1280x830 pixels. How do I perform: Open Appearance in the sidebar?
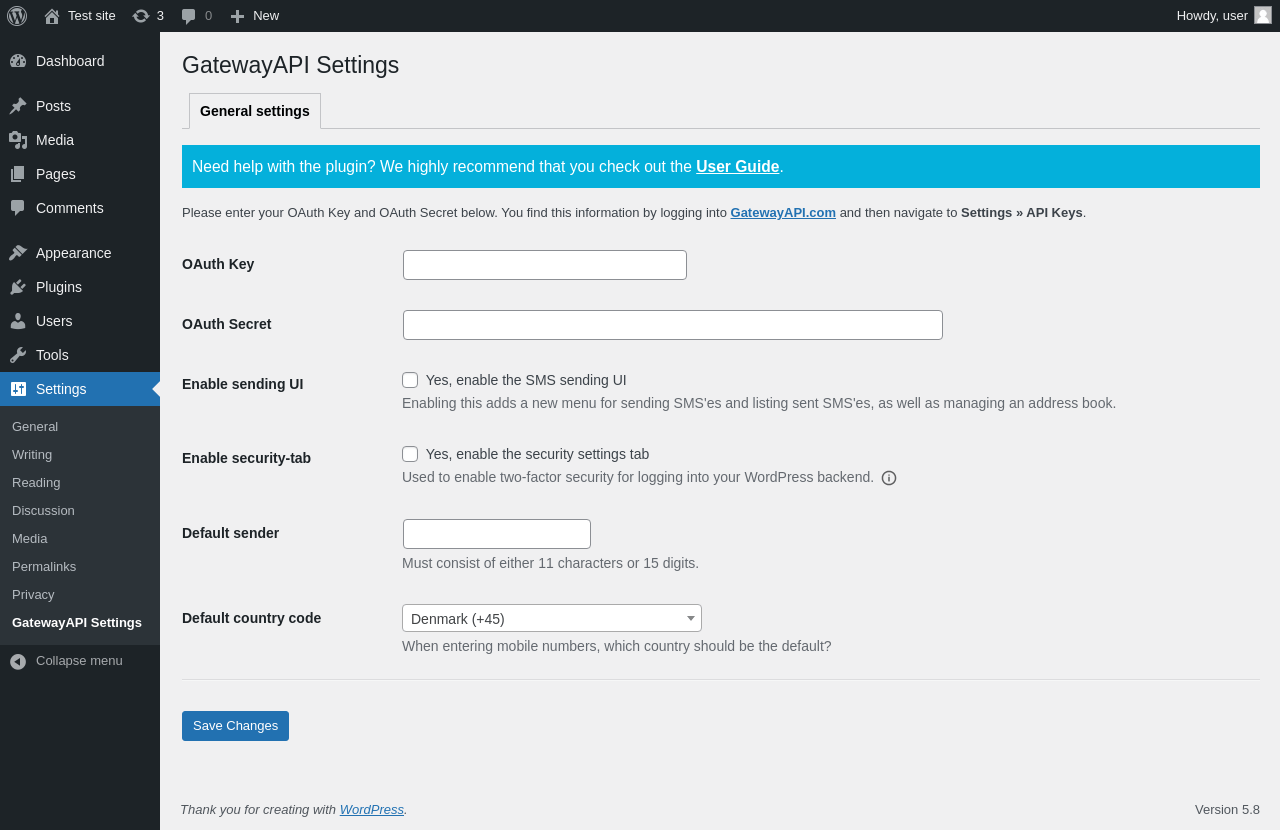click(x=74, y=253)
